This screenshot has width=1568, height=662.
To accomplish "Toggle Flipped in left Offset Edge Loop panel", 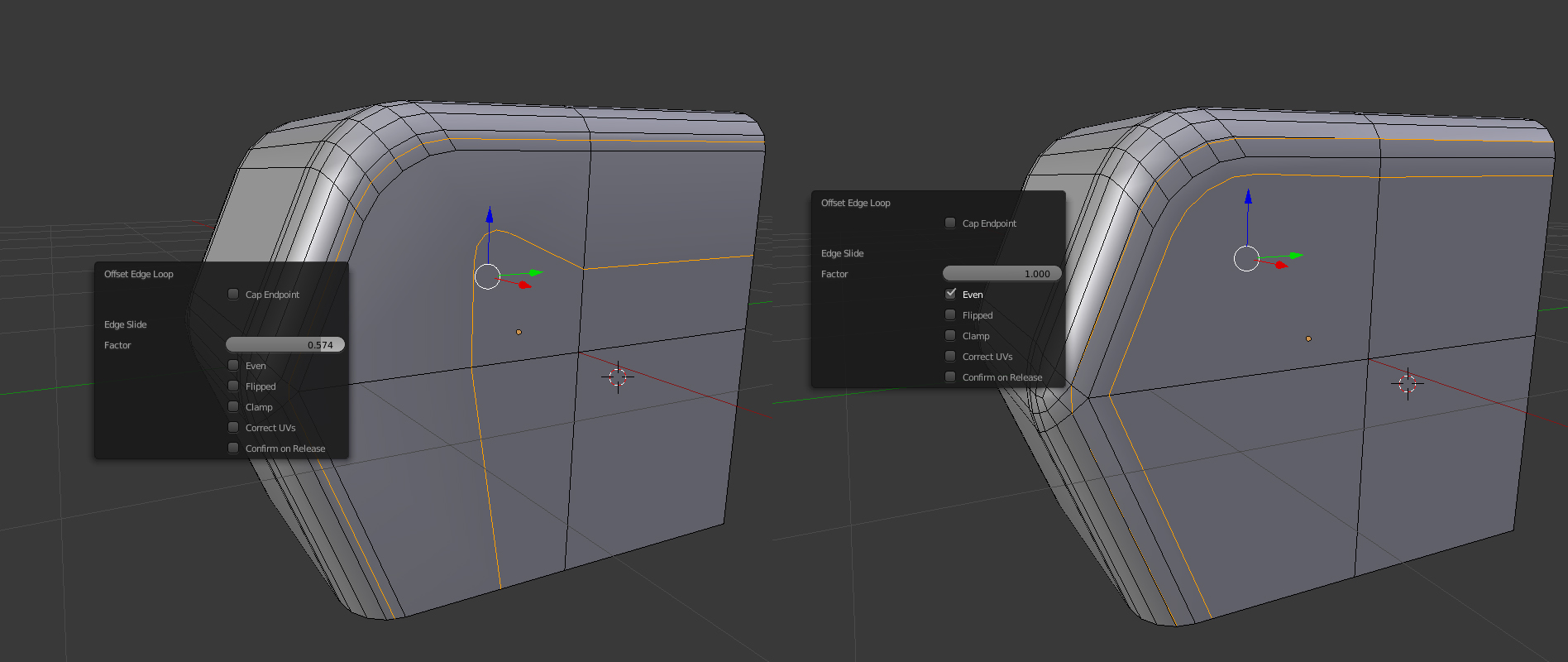I will click(x=233, y=386).
